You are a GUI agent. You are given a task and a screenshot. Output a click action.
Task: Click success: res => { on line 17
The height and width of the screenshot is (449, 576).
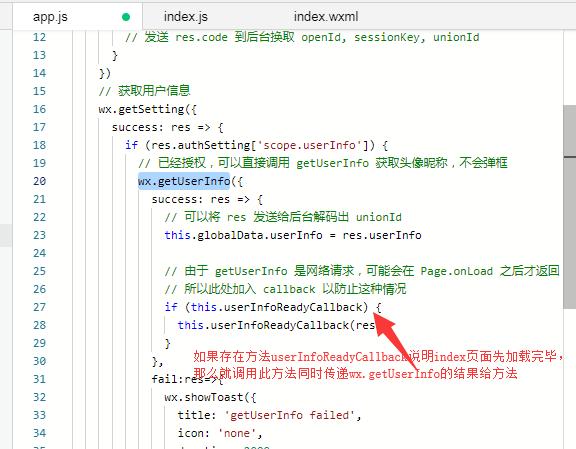point(168,127)
